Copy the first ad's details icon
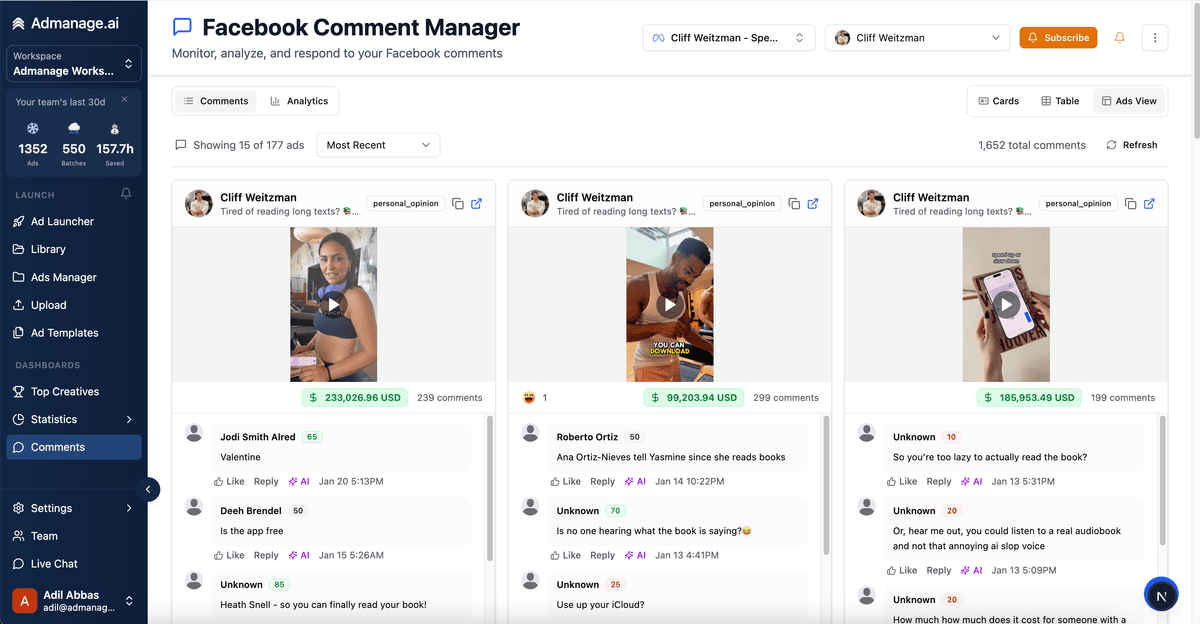Image resolution: width=1200 pixels, height=624 pixels. pyautogui.click(x=458, y=203)
